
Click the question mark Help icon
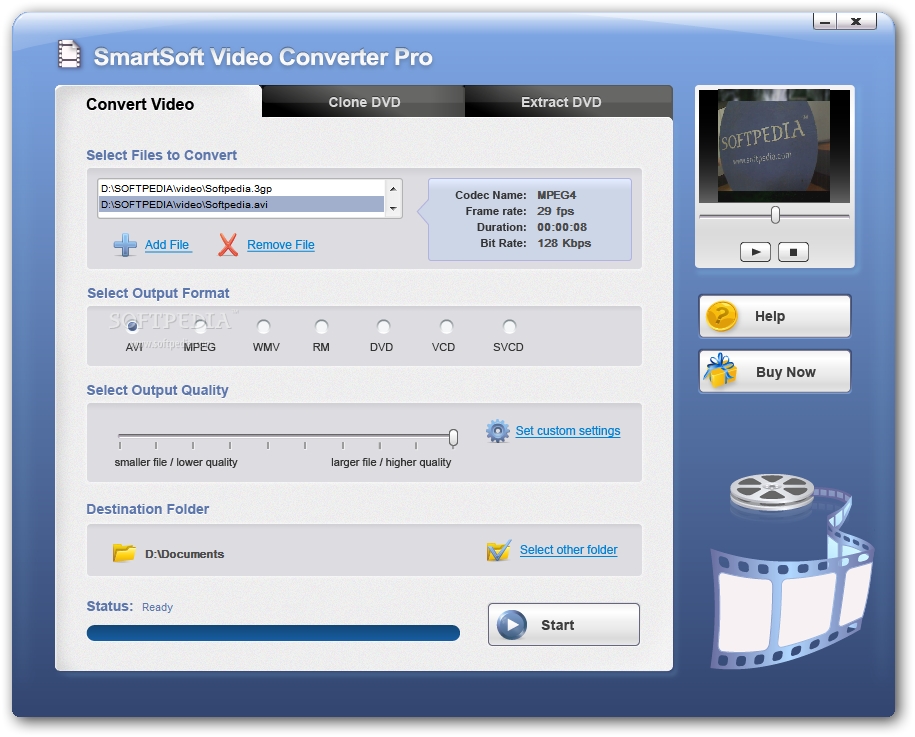pos(722,316)
